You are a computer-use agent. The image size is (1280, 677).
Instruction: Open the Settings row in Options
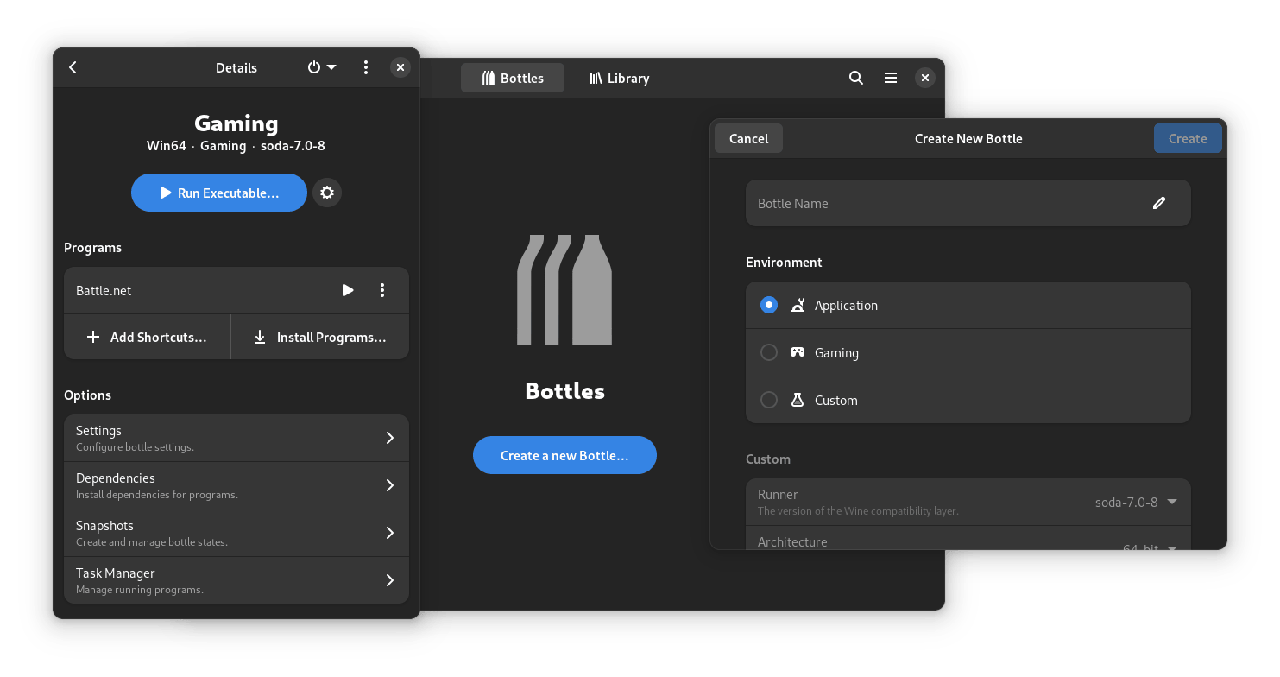tap(236, 438)
